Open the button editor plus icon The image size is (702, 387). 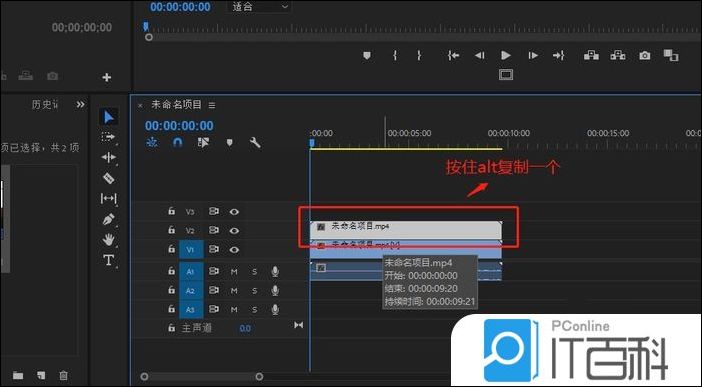(107, 77)
